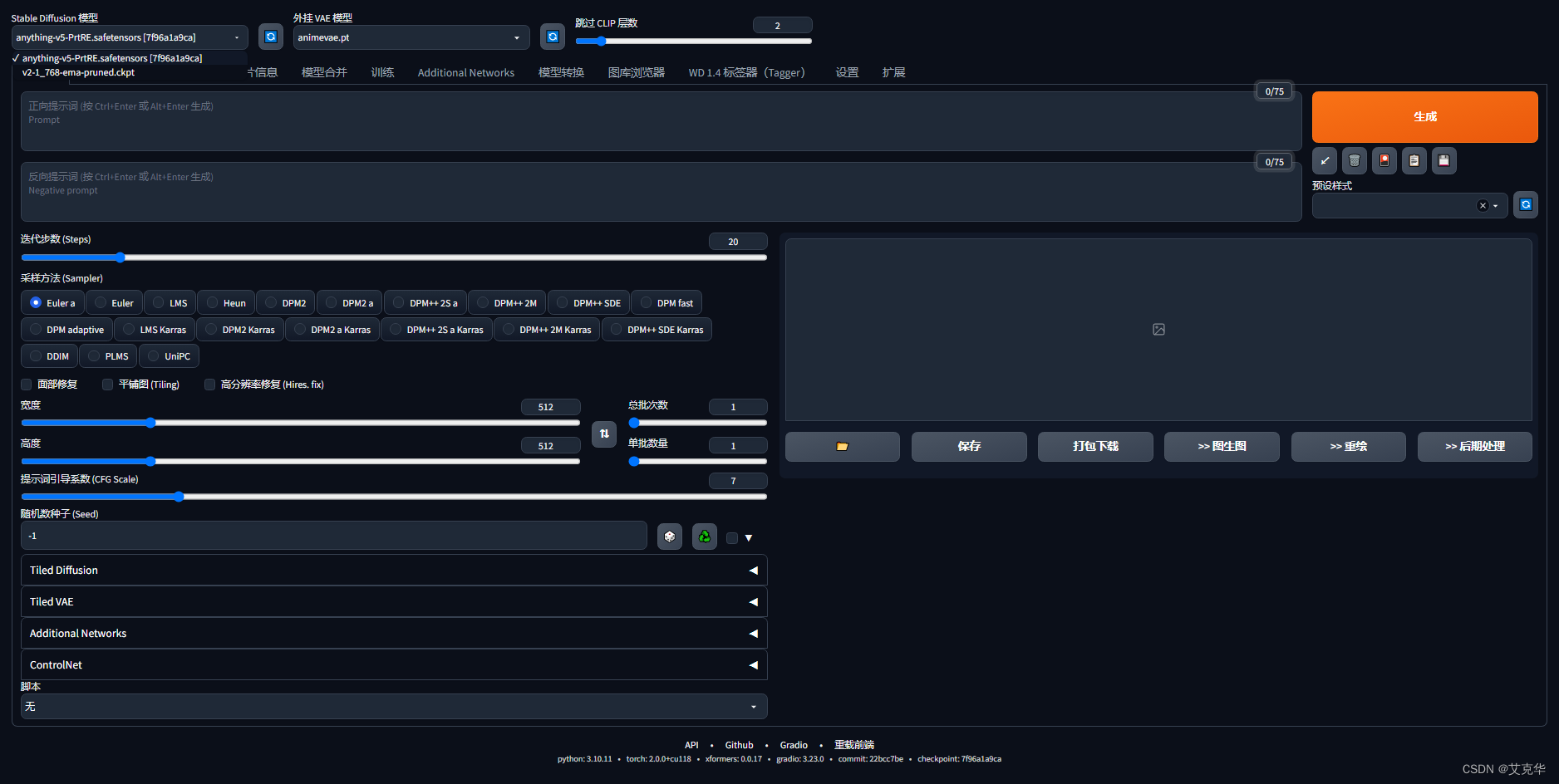Expand the Additional Networks accordion
The height and width of the screenshot is (784, 1559).
pos(394,634)
